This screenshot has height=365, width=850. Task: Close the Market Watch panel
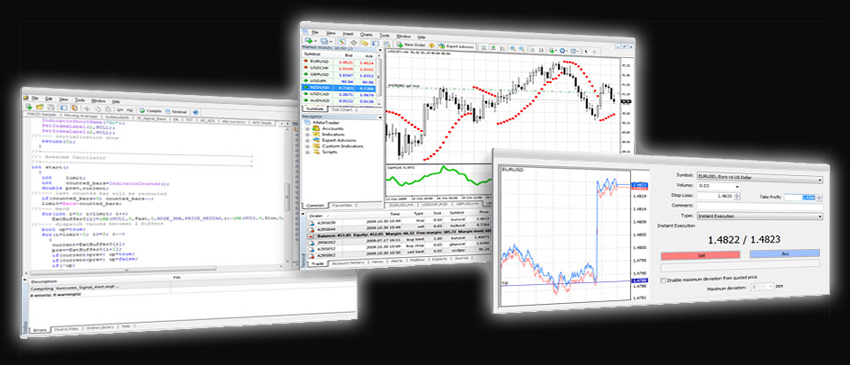[380, 49]
